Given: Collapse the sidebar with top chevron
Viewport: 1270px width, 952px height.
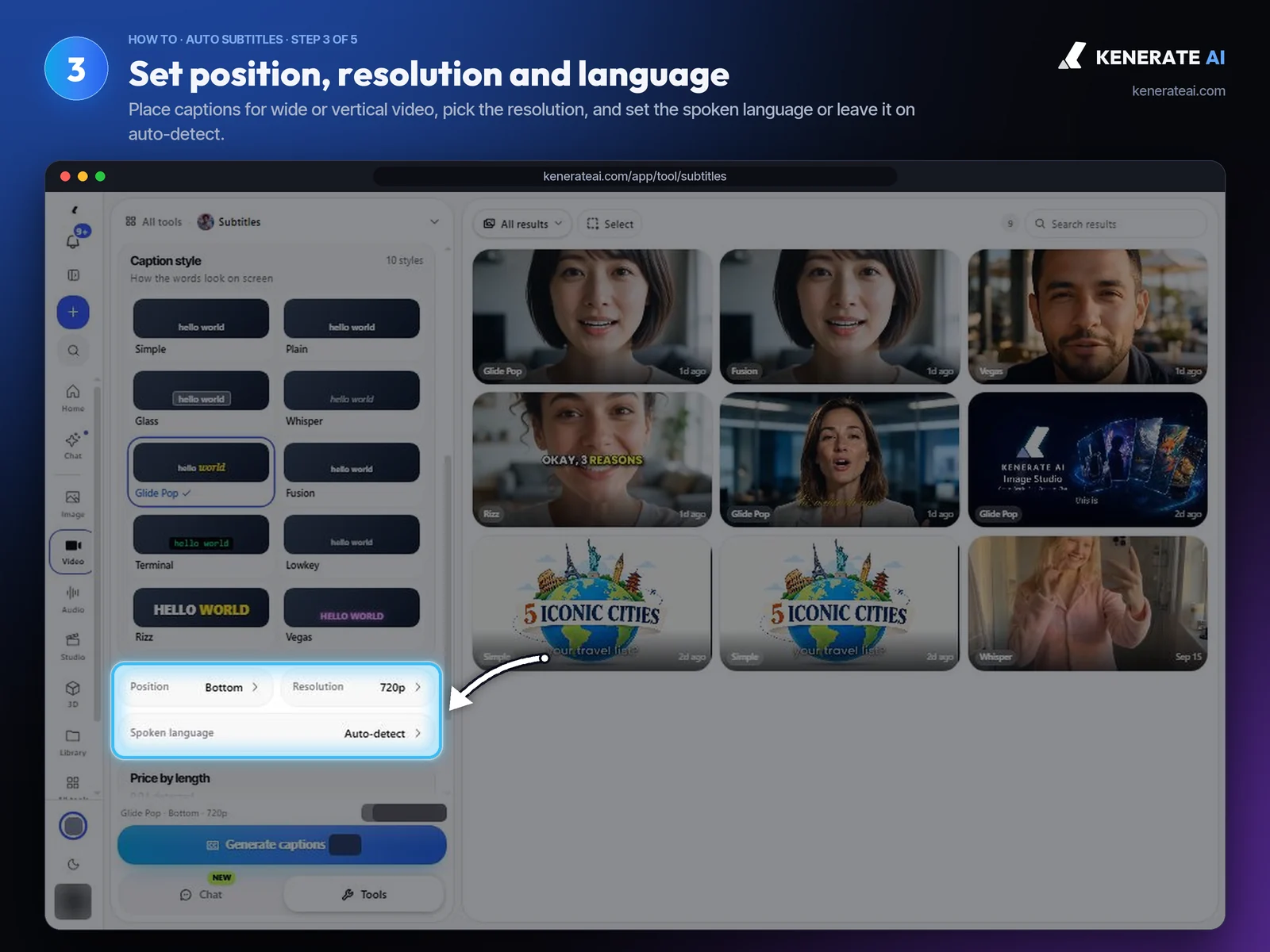Looking at the screenshot, I should pos(74,210).
